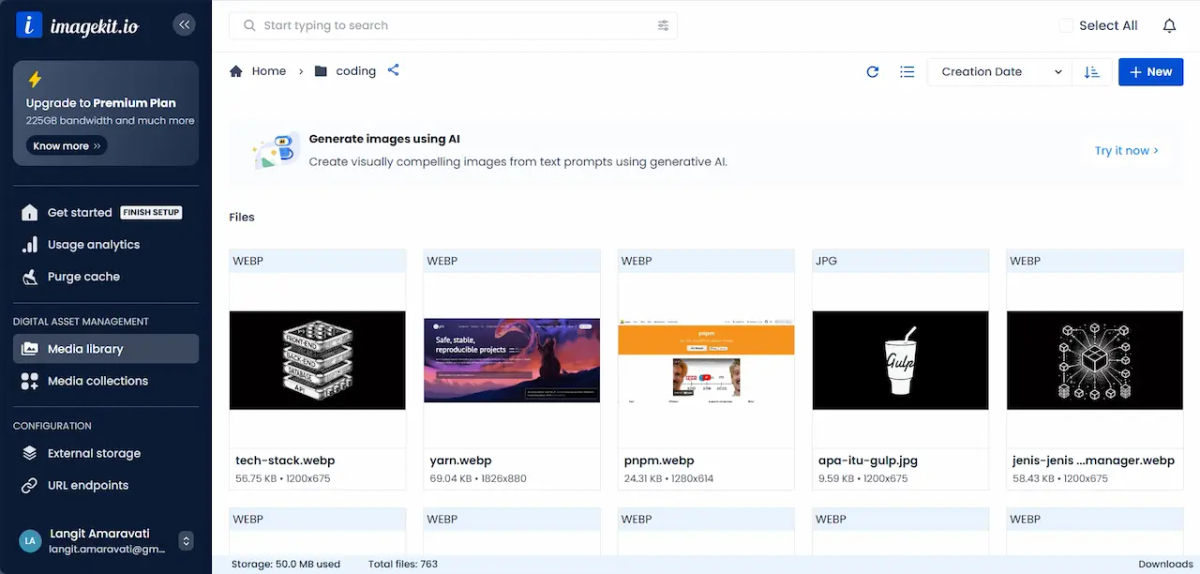This screenshot has height=574, width=1200.
Task: Open the Downloads panel in status bar
Action: pyautogui.click(x=1166, y=564)
